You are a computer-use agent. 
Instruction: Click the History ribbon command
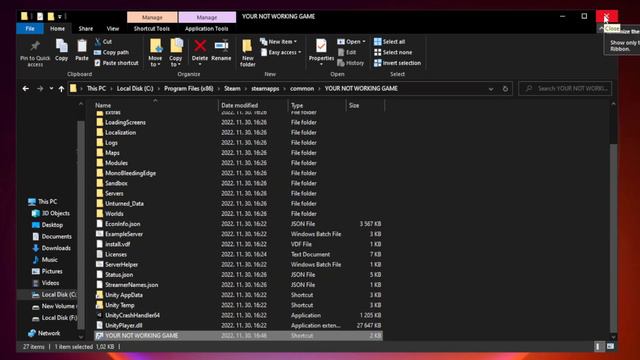tap(351, 63)
